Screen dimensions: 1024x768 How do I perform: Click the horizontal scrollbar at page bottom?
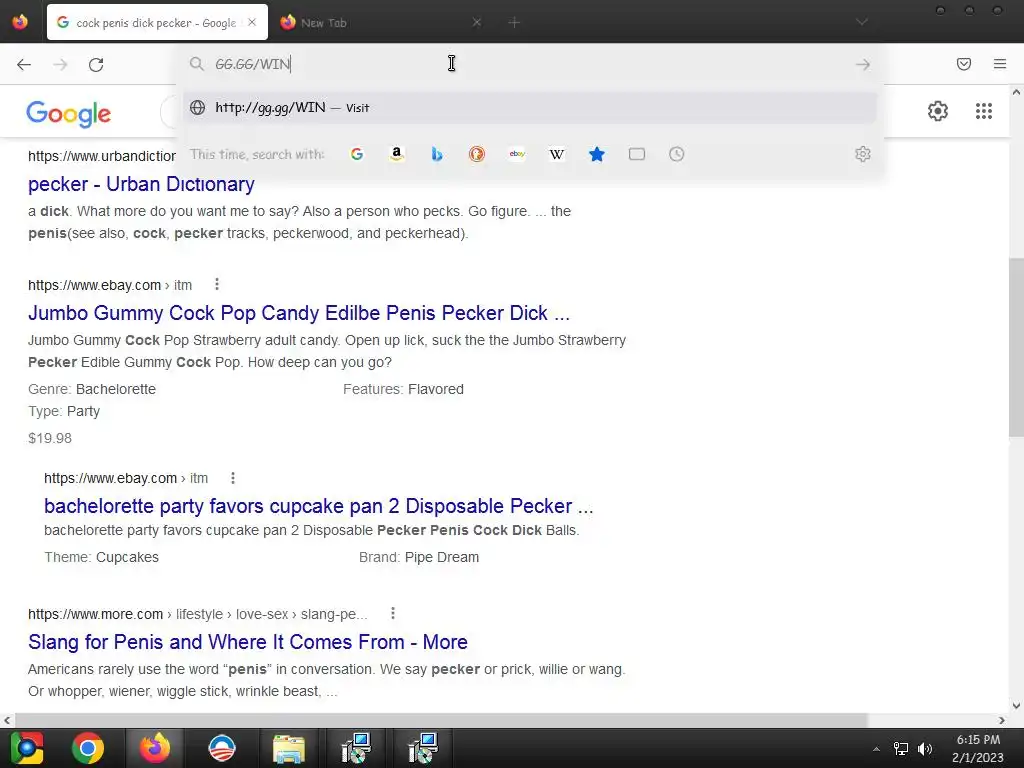point(441,720)
